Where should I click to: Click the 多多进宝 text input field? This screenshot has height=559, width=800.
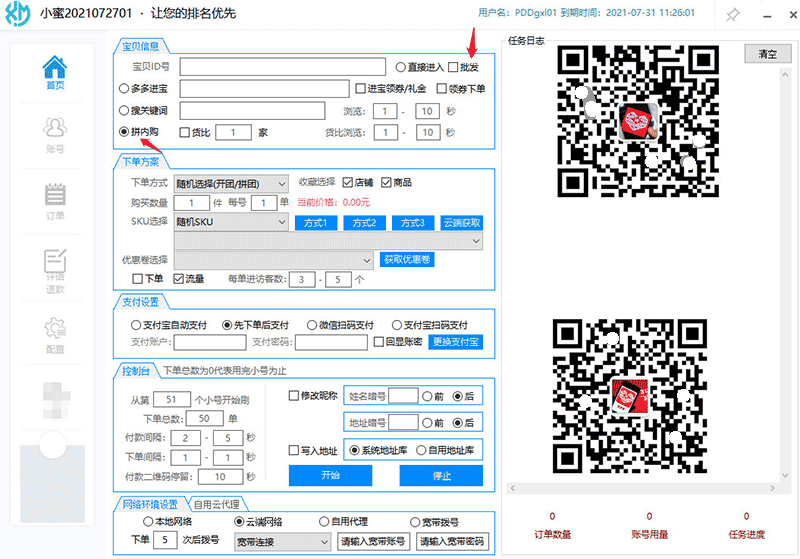point(264,89)
